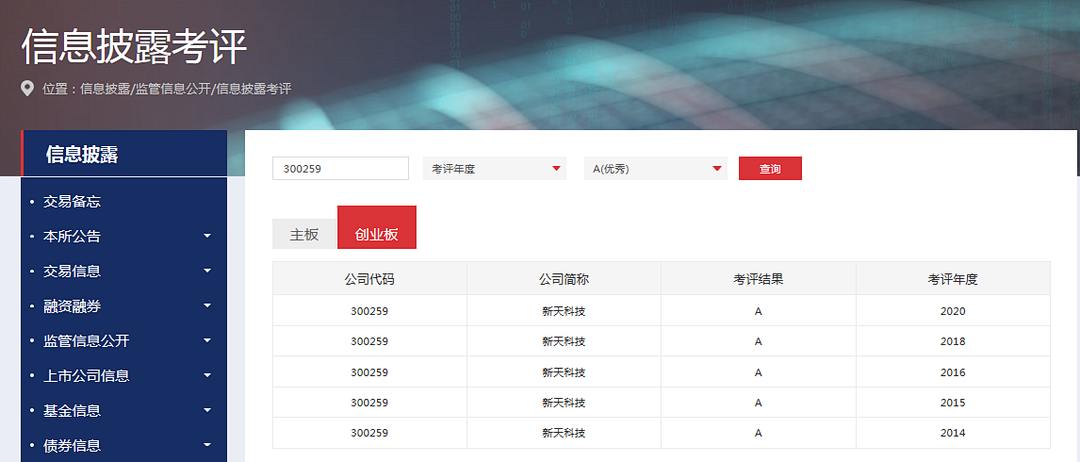Click the 公司代码 column header
Image resolution: width=1080 pixels, height=462 pixels.
pyautogui.click(x=369, y=279)
